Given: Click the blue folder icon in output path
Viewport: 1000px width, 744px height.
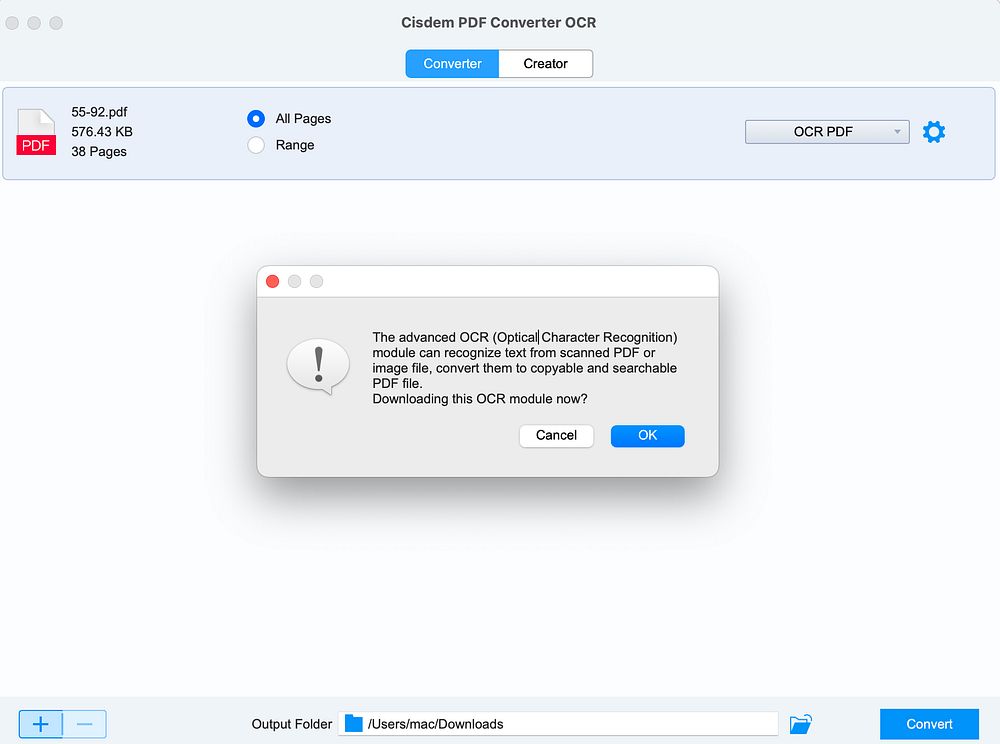Looking at the screenshot, I should point(353,724).
